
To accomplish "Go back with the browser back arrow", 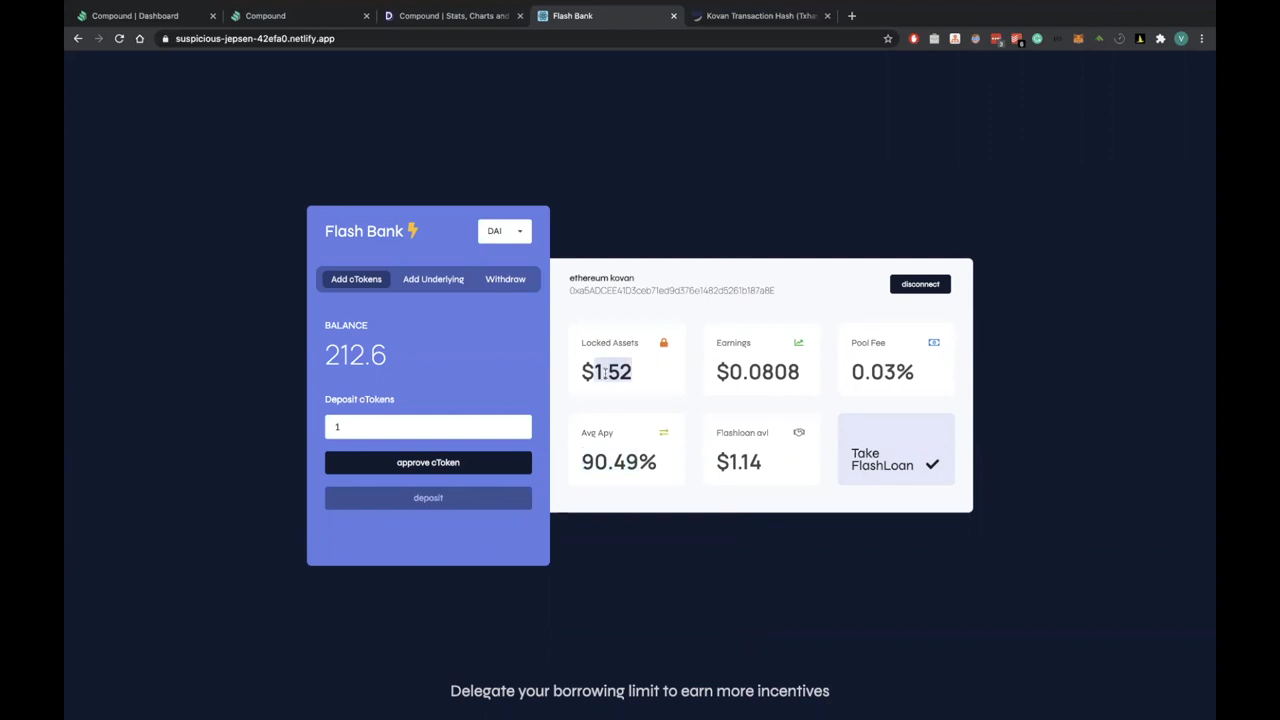I will 78,39.
